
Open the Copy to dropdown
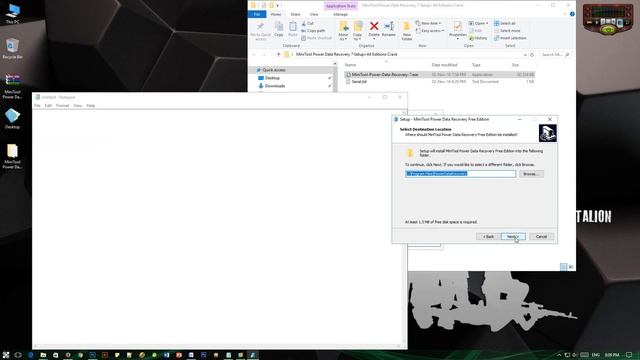click(358, 31)
